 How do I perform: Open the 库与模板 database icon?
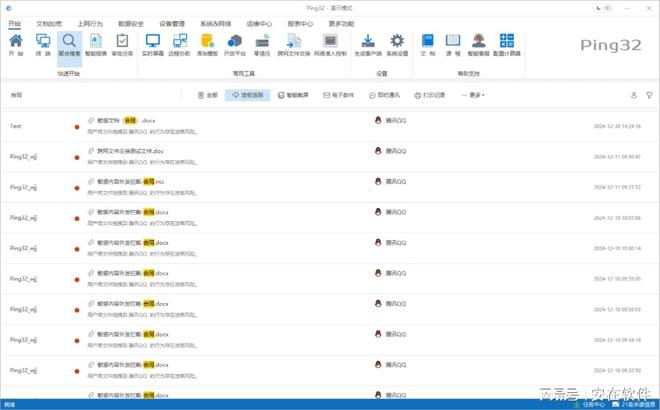click(x=208, y=46)
